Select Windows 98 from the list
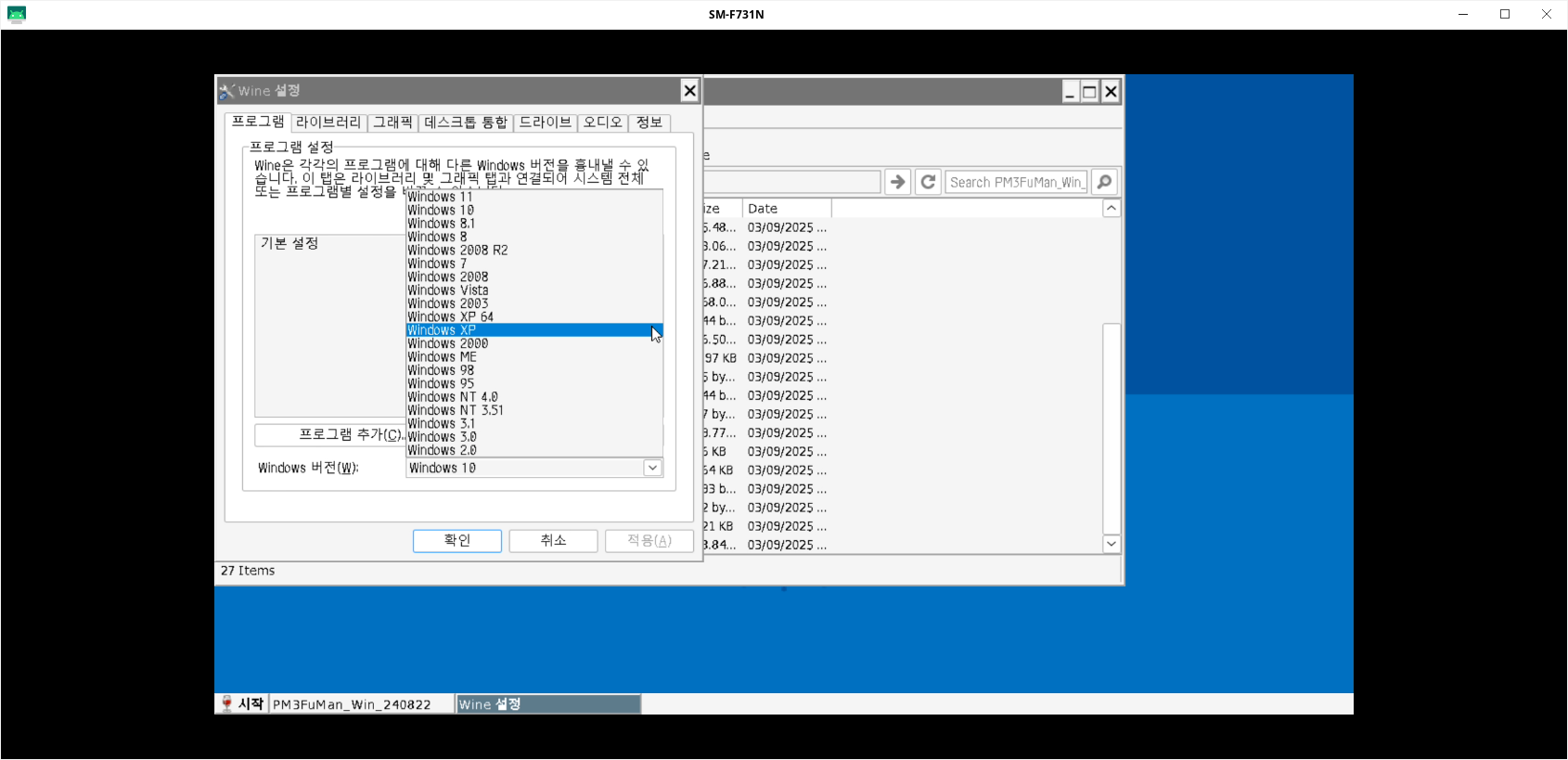 (x=534, y=370)
